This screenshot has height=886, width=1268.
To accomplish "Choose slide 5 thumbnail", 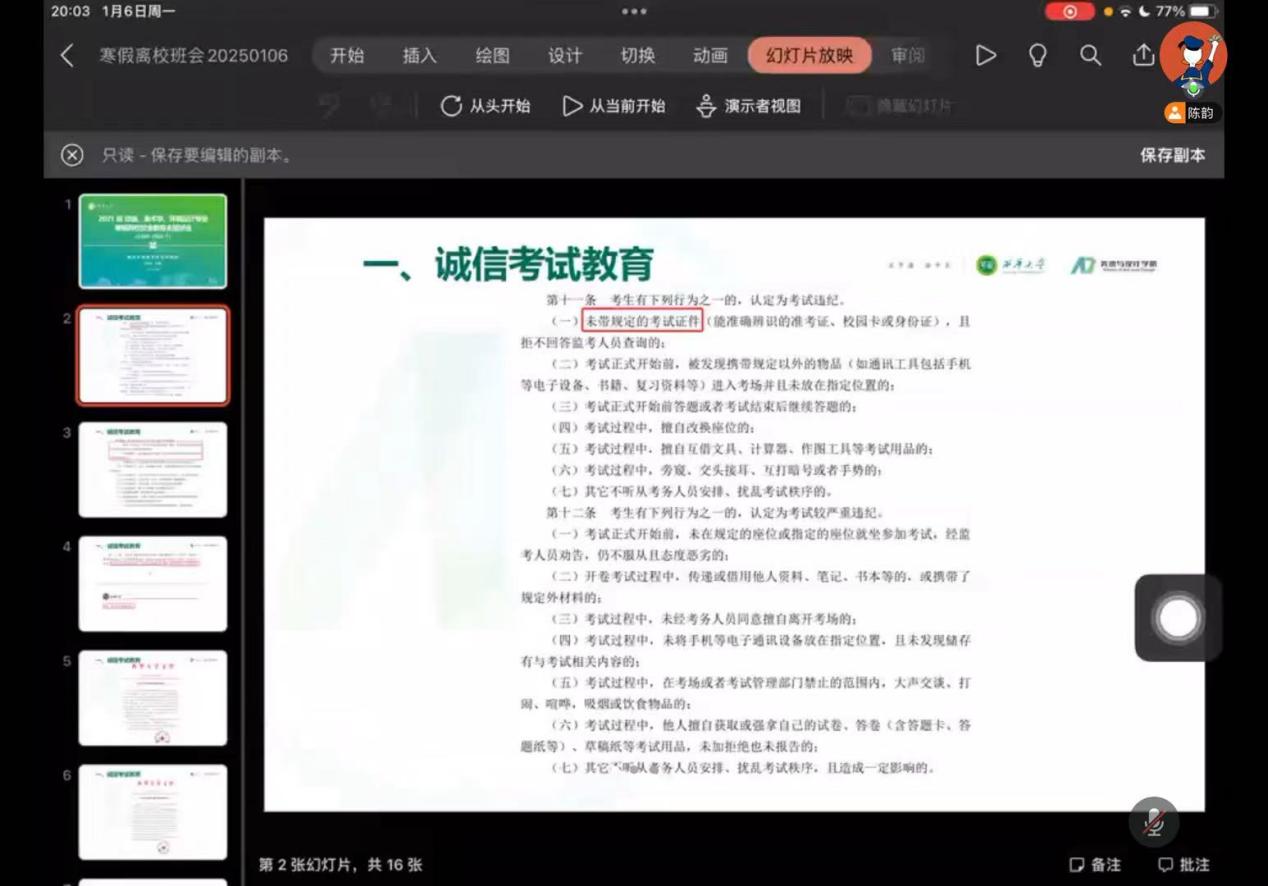I will click(x=153, y=698).
